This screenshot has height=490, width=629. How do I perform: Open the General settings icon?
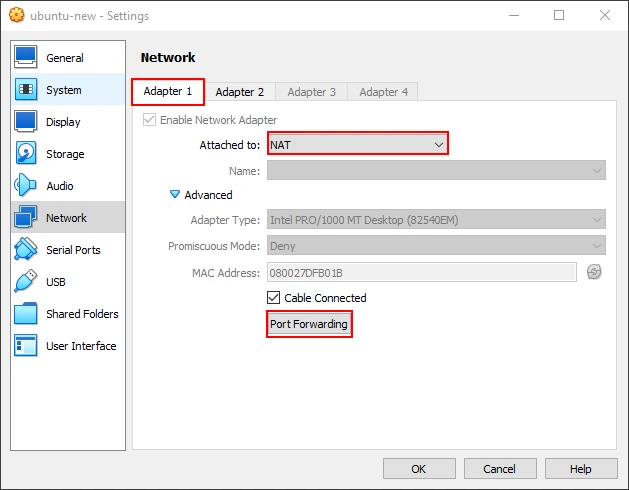[x=27, y=58]
